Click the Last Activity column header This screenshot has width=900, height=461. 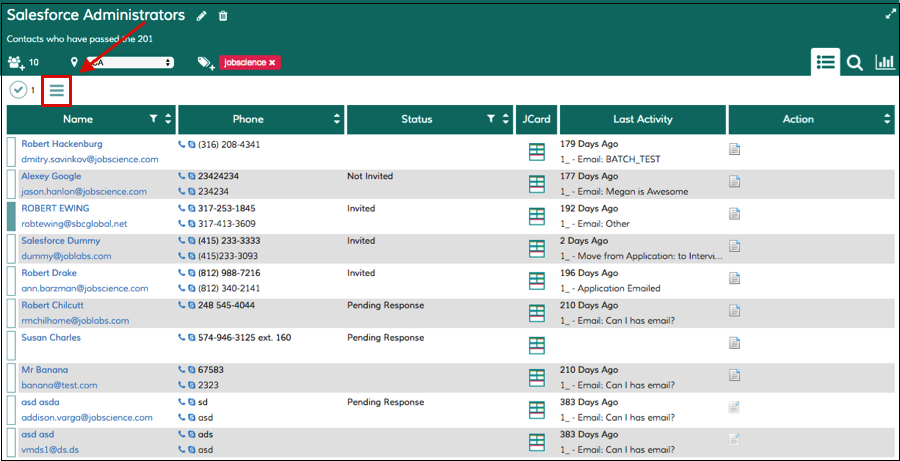pyautogui.click(x=642, y=119)
